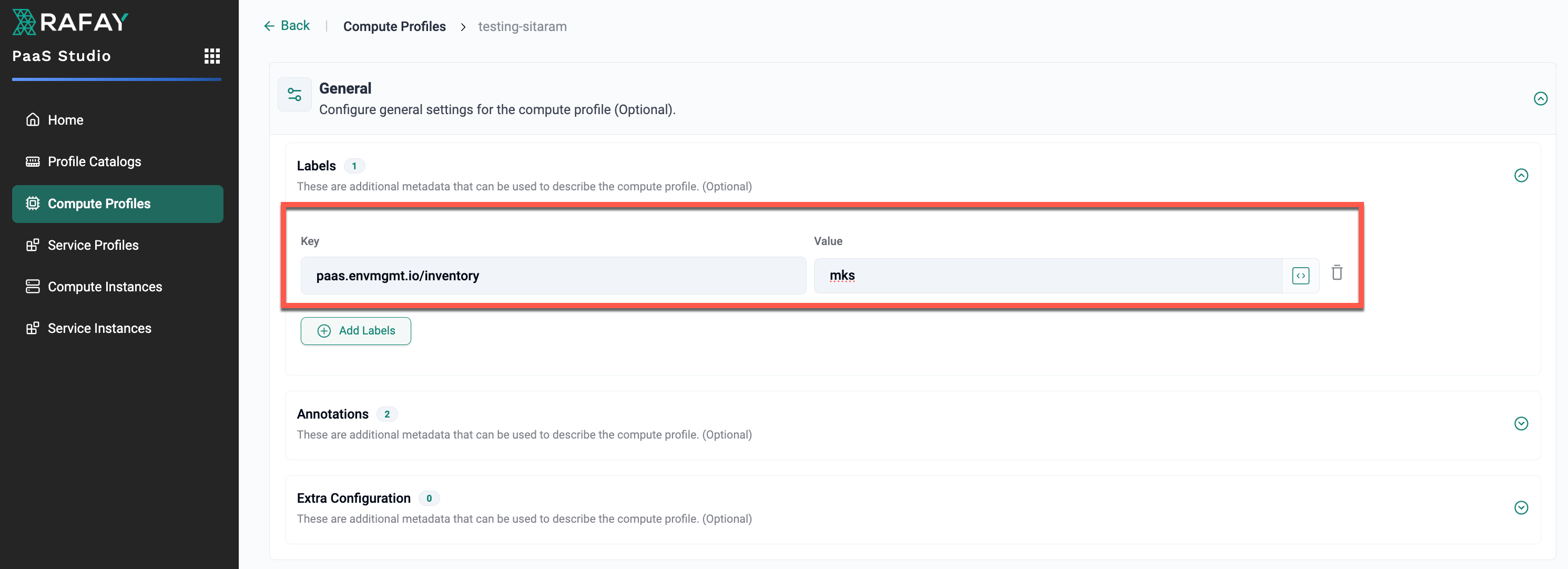Click the Compute Profiles chip icon
Image resolution: width=1568 pixels, height=569 pixels.
tap(33, 204)
